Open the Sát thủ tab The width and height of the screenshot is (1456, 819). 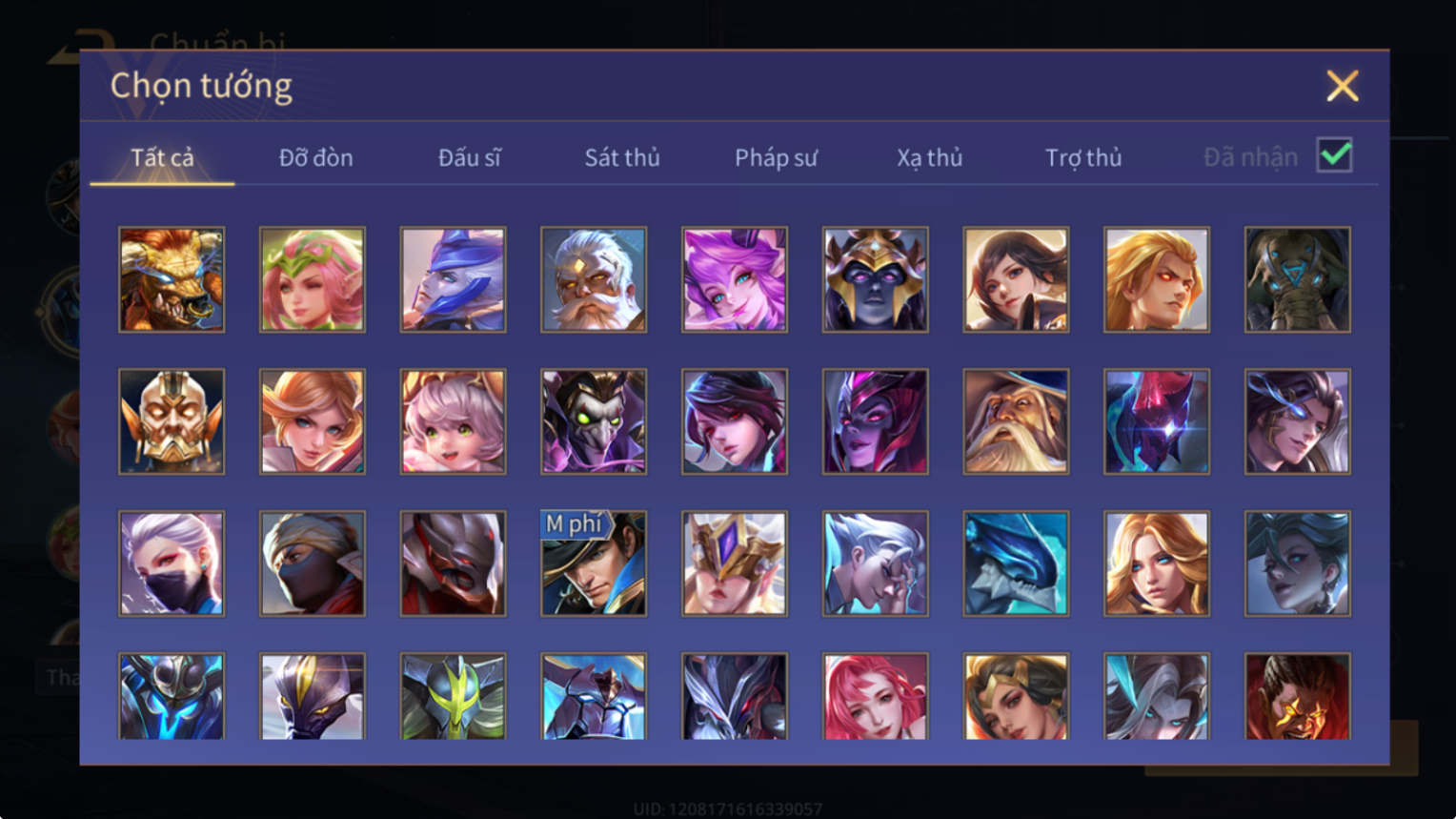(x=622, y=157)
